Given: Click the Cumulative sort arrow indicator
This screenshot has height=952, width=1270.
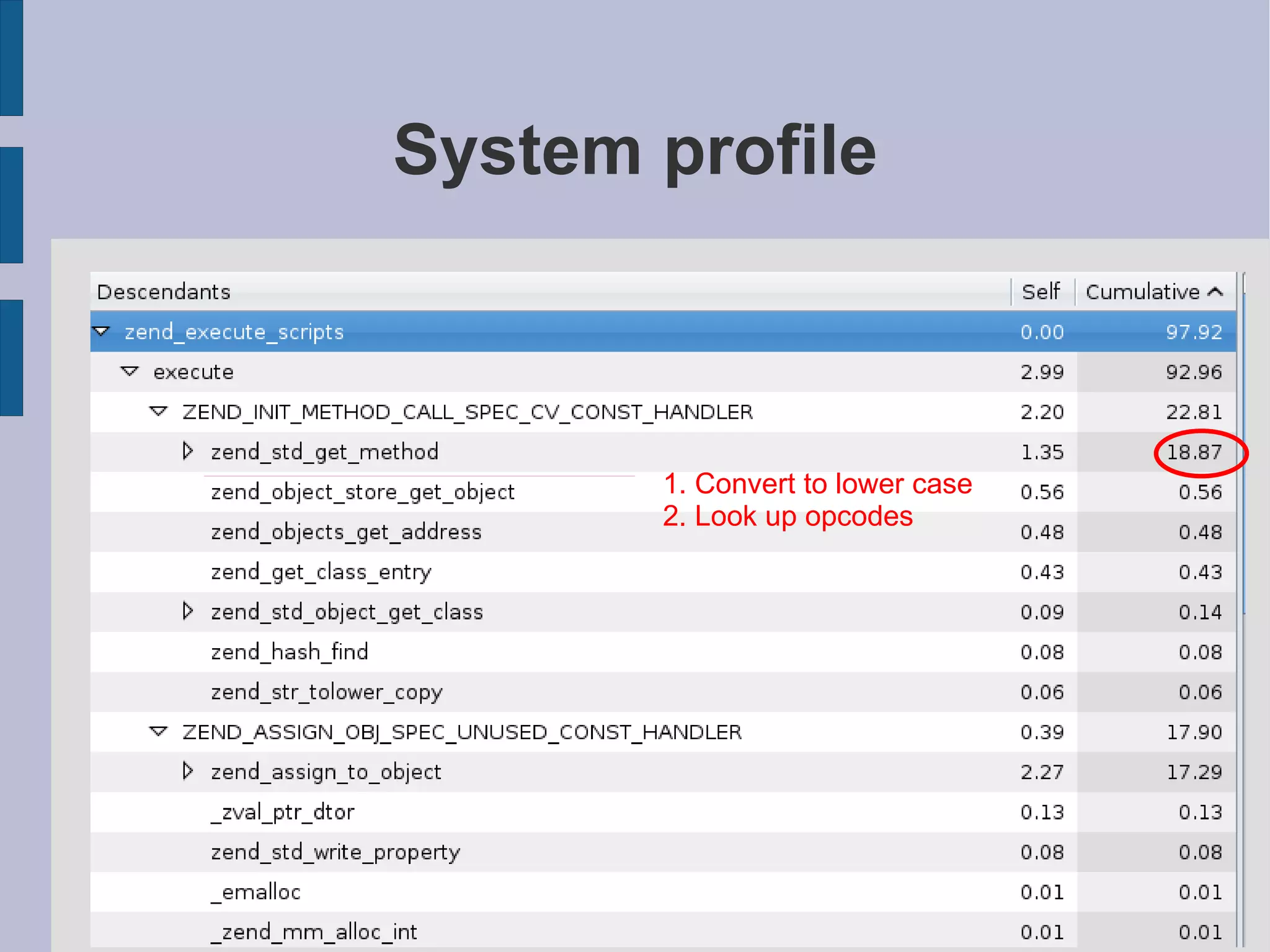Looking at the screenshot, I should coord(1215,291).
